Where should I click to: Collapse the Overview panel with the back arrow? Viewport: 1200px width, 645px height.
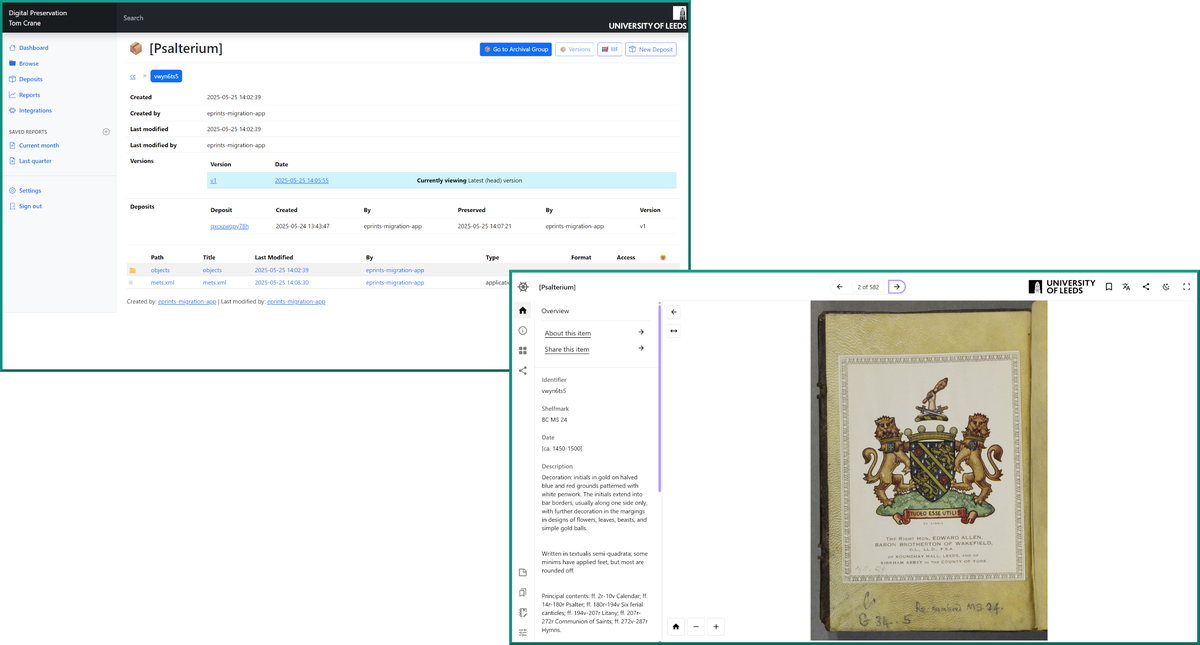(673, 312)
